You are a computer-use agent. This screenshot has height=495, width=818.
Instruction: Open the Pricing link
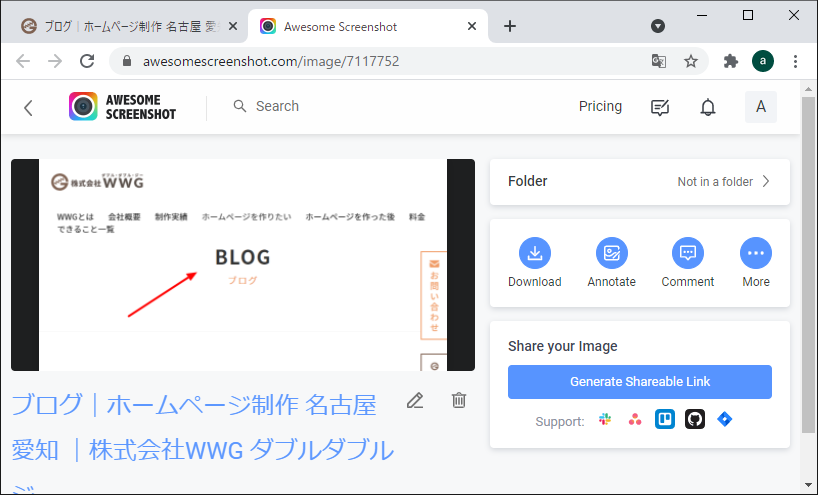tap(600, 106)
